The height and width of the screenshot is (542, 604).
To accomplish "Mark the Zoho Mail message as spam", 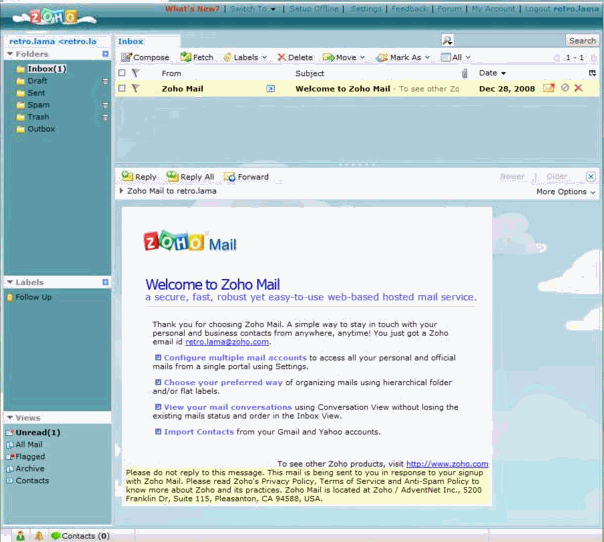I will point(565,88).
